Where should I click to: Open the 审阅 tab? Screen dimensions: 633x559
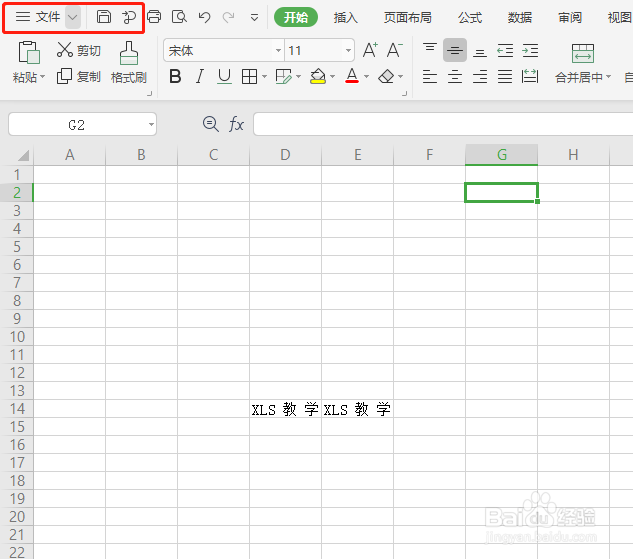click(570, 18)
